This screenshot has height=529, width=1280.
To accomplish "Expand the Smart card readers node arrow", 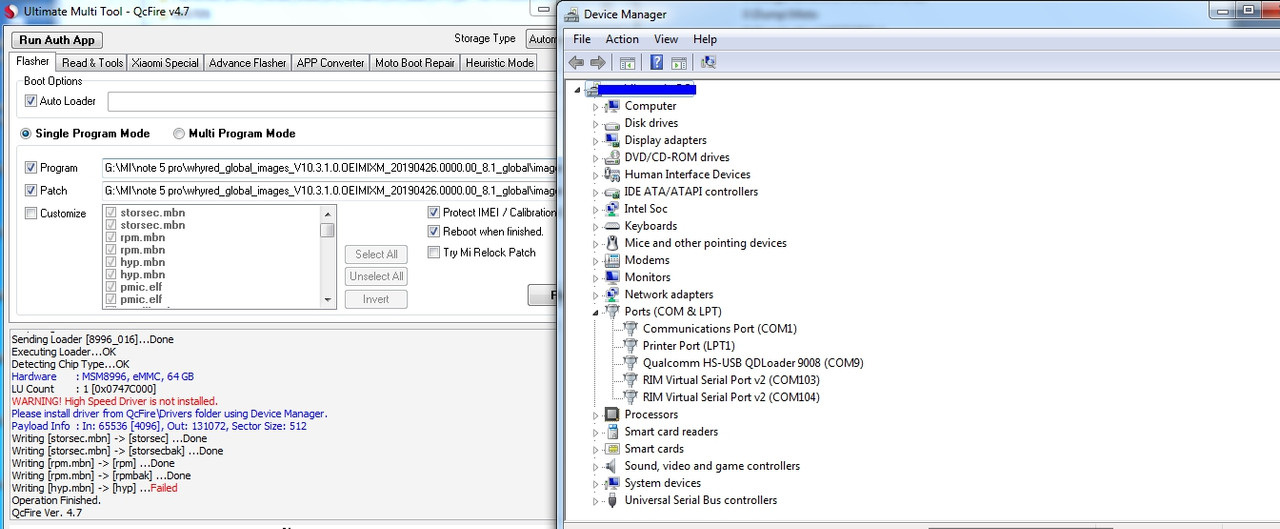I will tap(595, 432).
